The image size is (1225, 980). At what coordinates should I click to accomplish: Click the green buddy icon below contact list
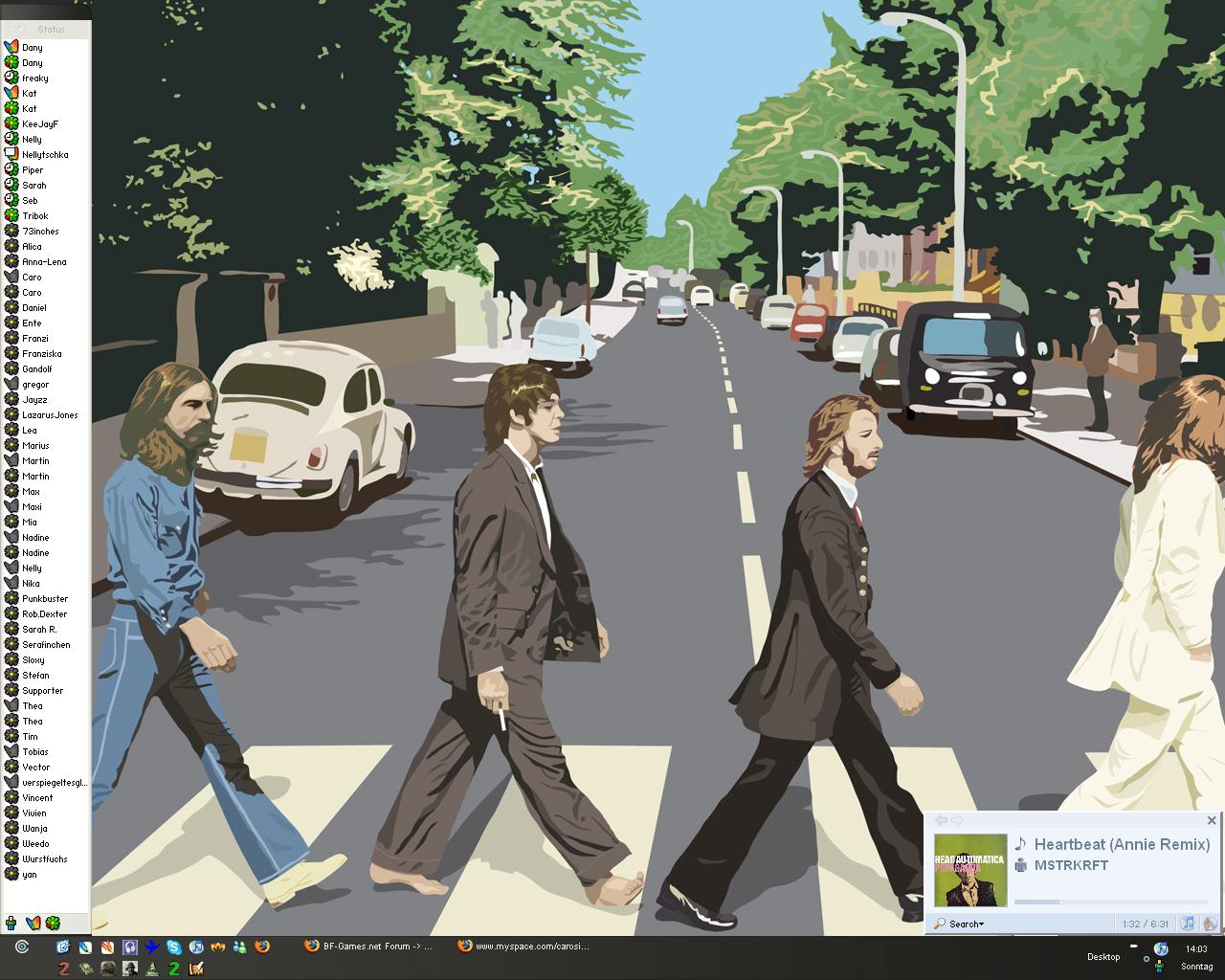pyautogui.click(x=11, y=924)
